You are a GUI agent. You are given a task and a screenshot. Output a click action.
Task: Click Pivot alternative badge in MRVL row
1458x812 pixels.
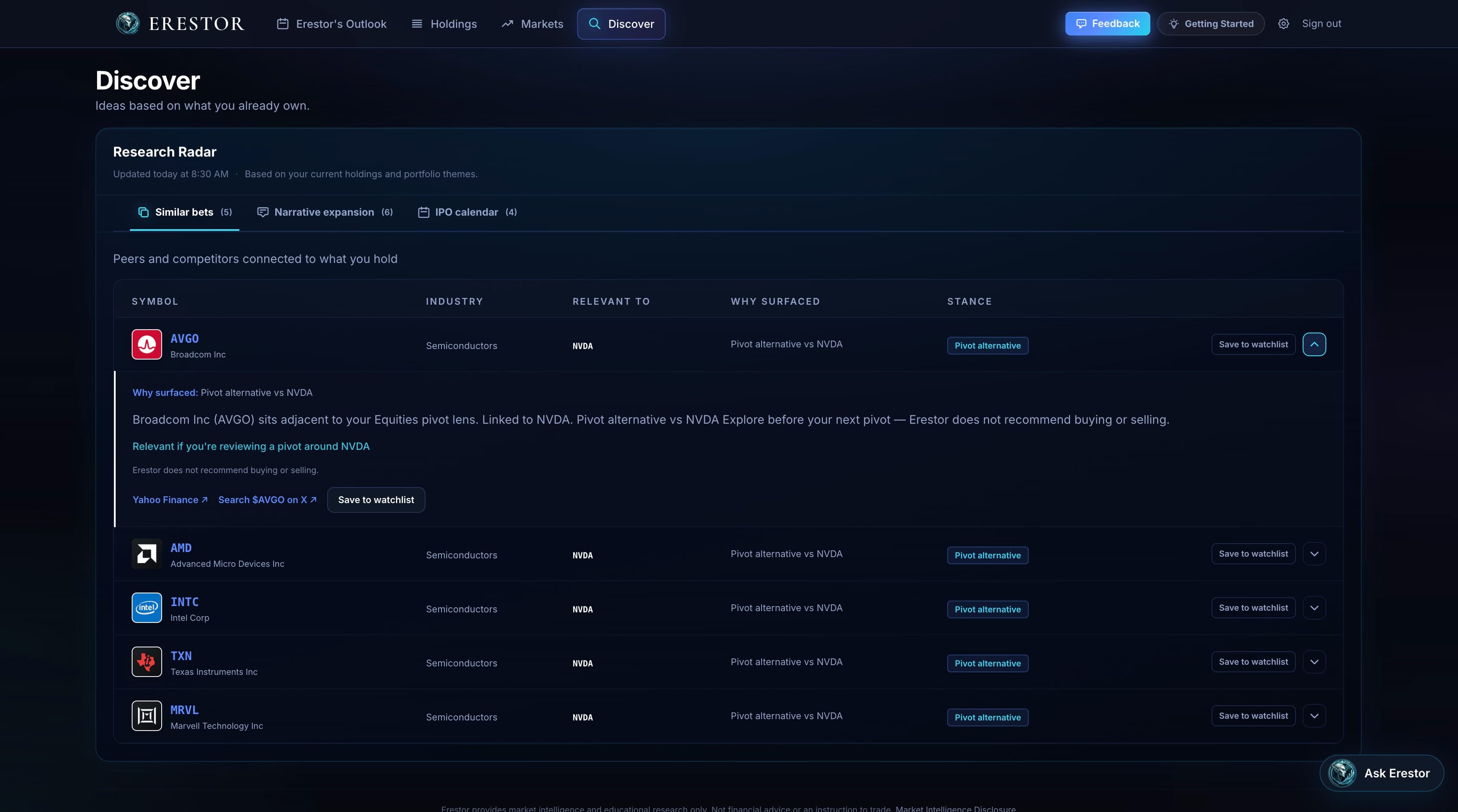[988, 717]
